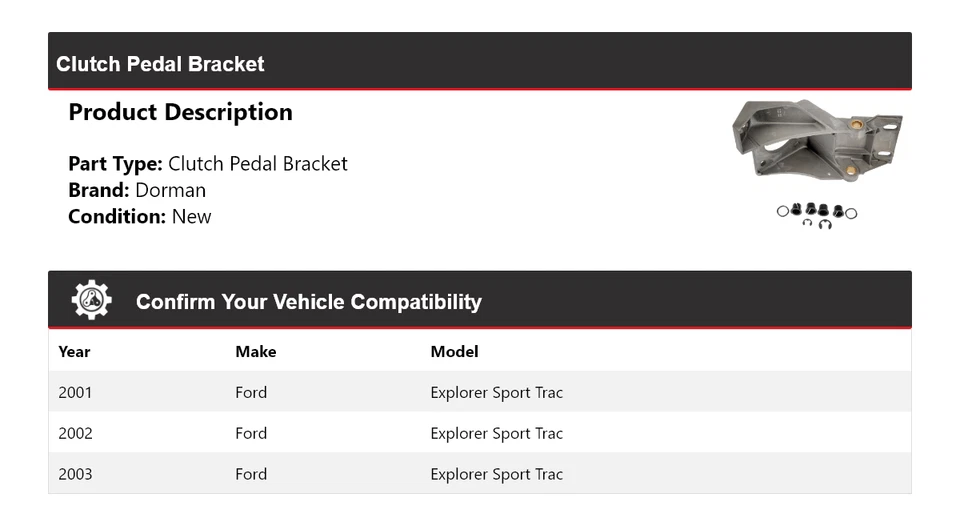Image resolution: width=960 pixels, height=526 pixels.
Task: Select Explorer Sport Trac in 2003 row
Action: tap(496, 474)
